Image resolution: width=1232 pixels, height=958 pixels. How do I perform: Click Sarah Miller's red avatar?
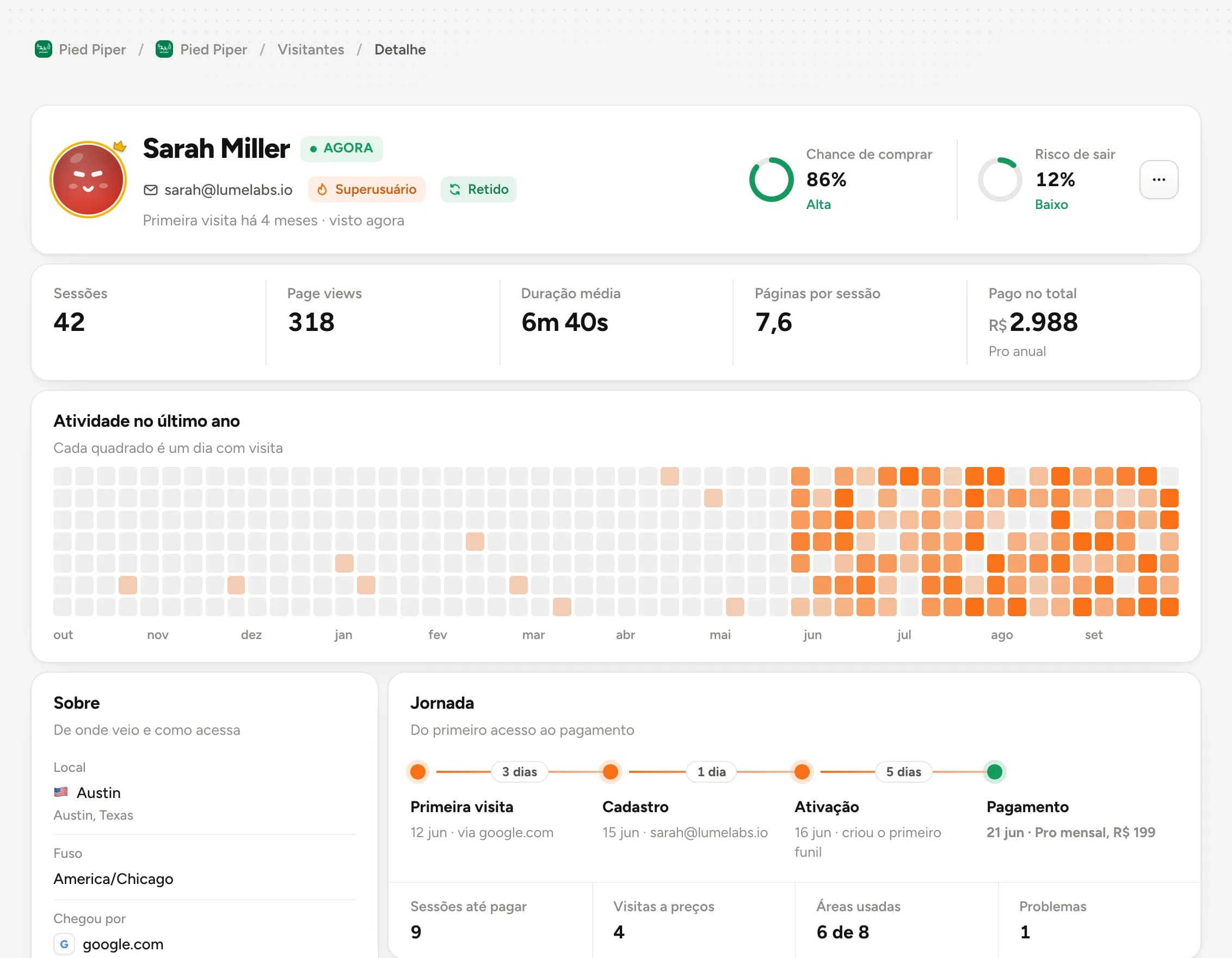coord(88,180)
